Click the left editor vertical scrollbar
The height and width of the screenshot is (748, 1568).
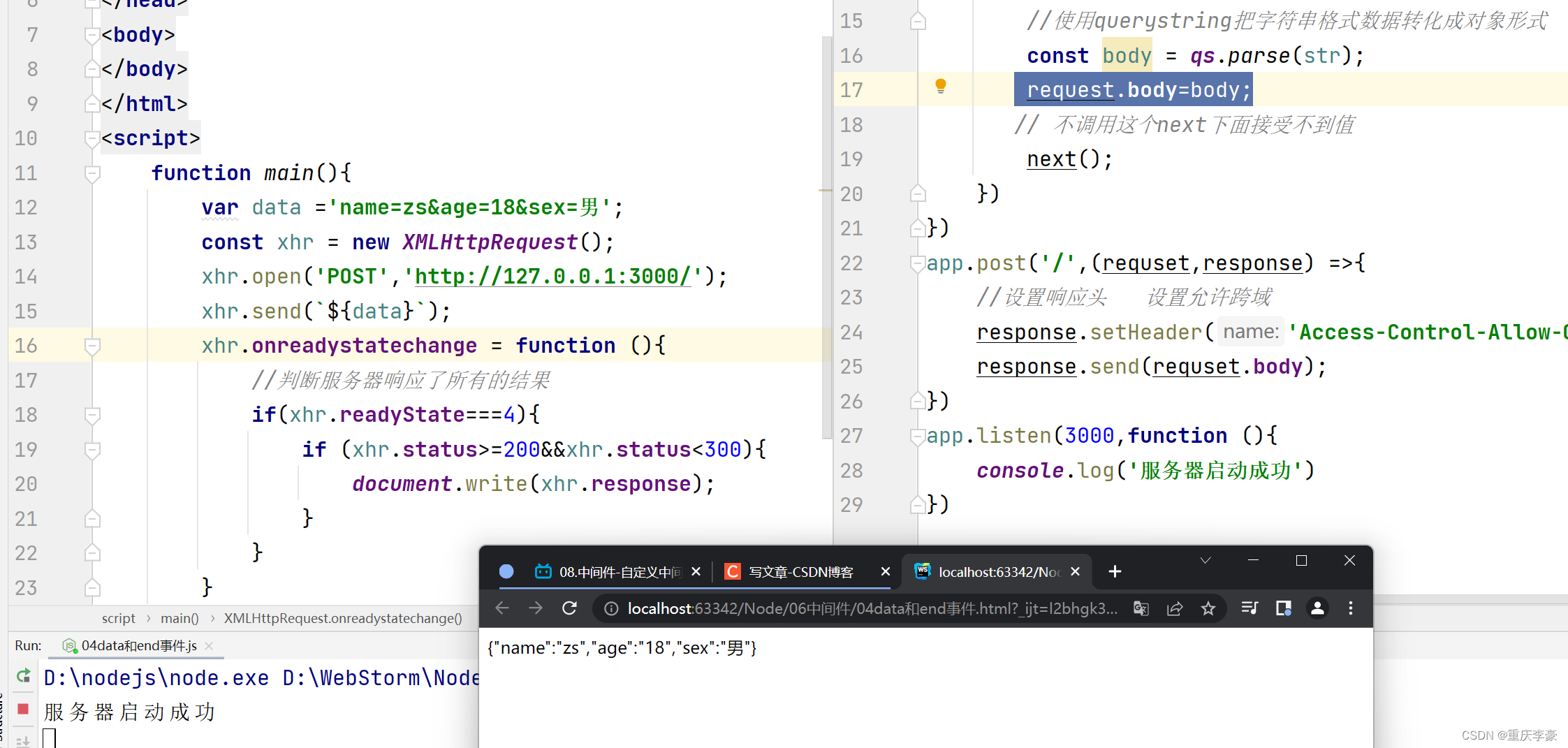click(x=827, y=237)
